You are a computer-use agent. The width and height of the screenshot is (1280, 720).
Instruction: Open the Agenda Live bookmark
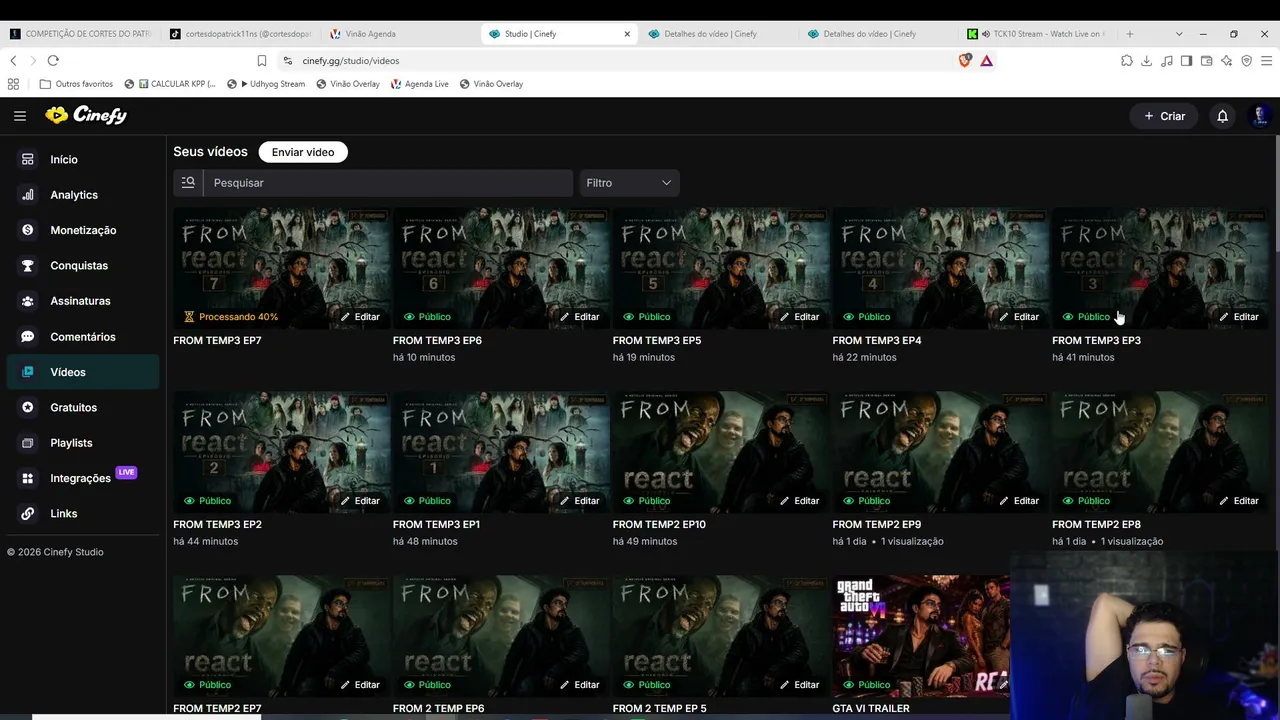420,84
